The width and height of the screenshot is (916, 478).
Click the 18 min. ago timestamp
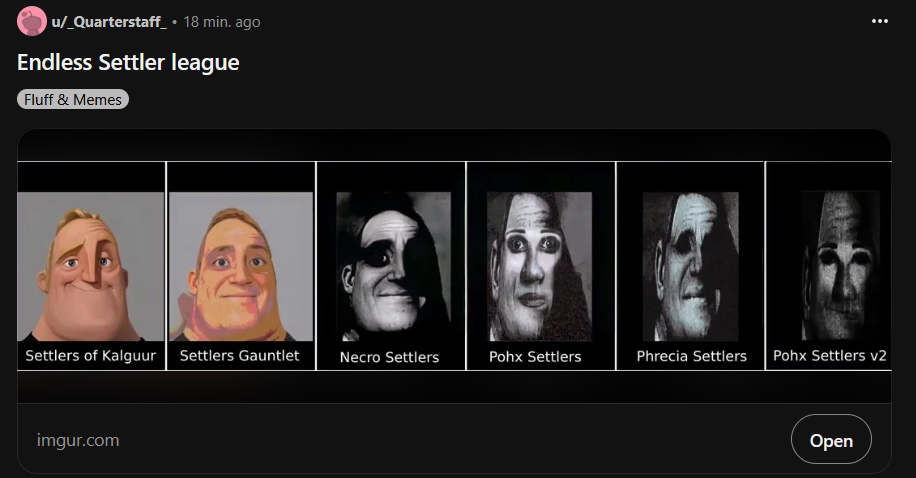click(x=221, y=22)
